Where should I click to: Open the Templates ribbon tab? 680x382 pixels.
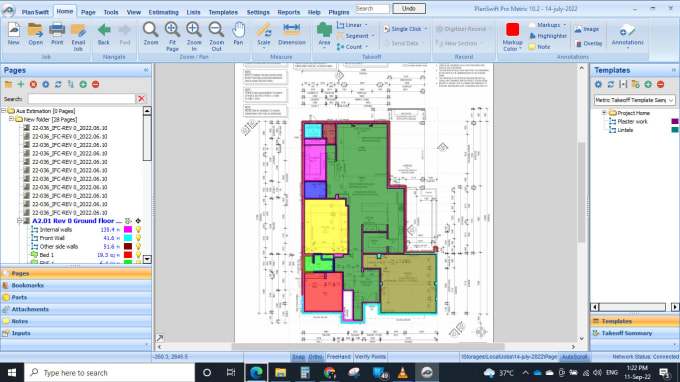(x=223, y=12)
